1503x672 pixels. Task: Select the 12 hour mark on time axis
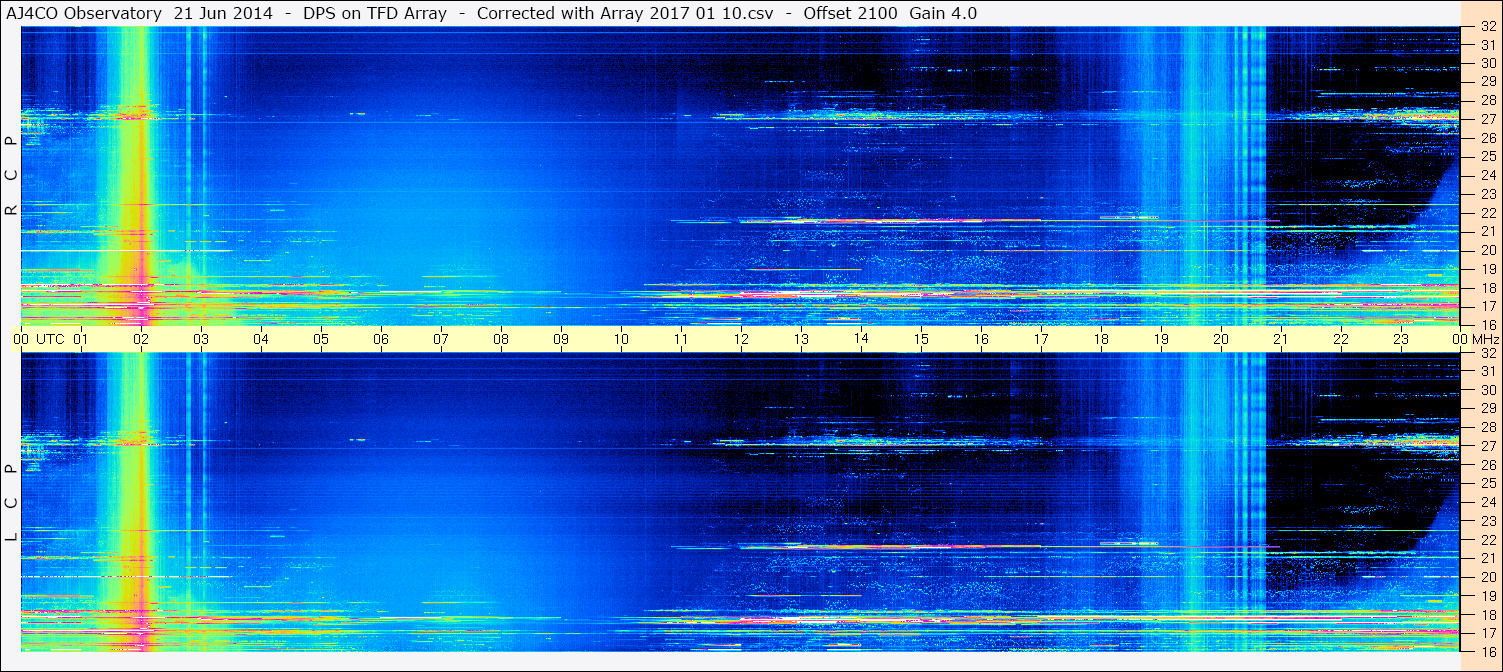click(x=741, y=339)
